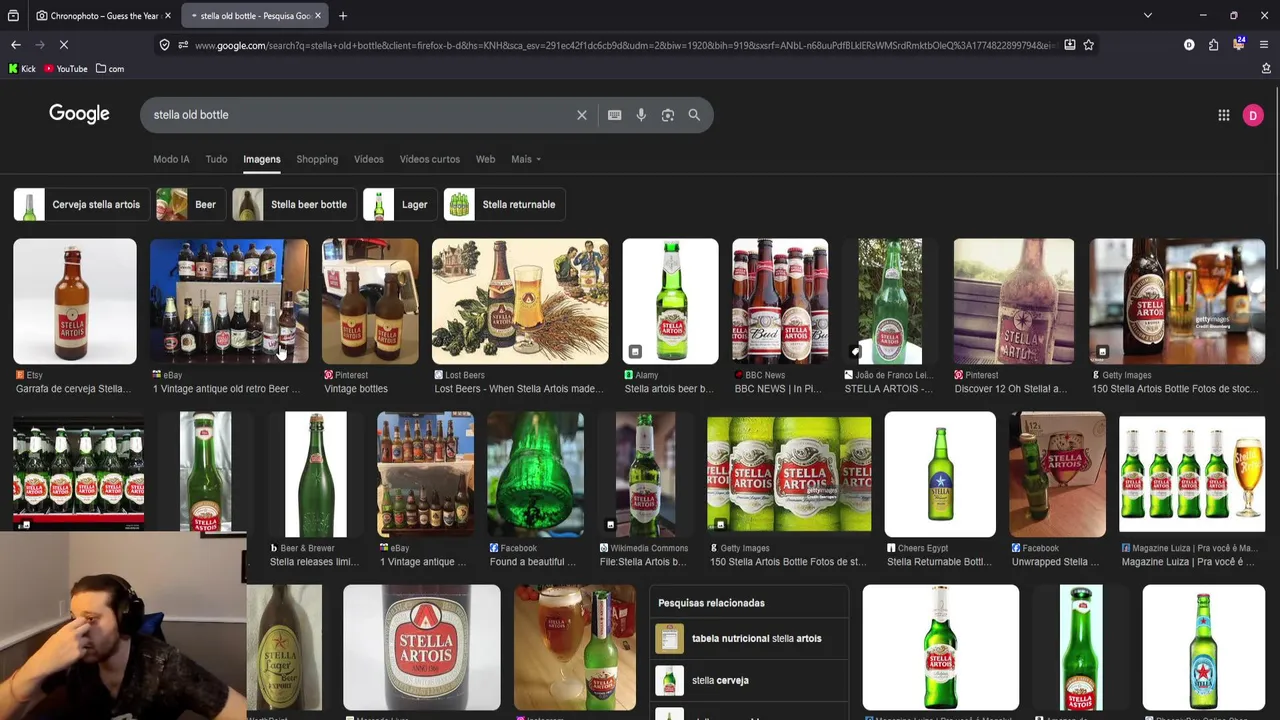
Task: Go back with the browser back arrow
Action: (16, 45)
